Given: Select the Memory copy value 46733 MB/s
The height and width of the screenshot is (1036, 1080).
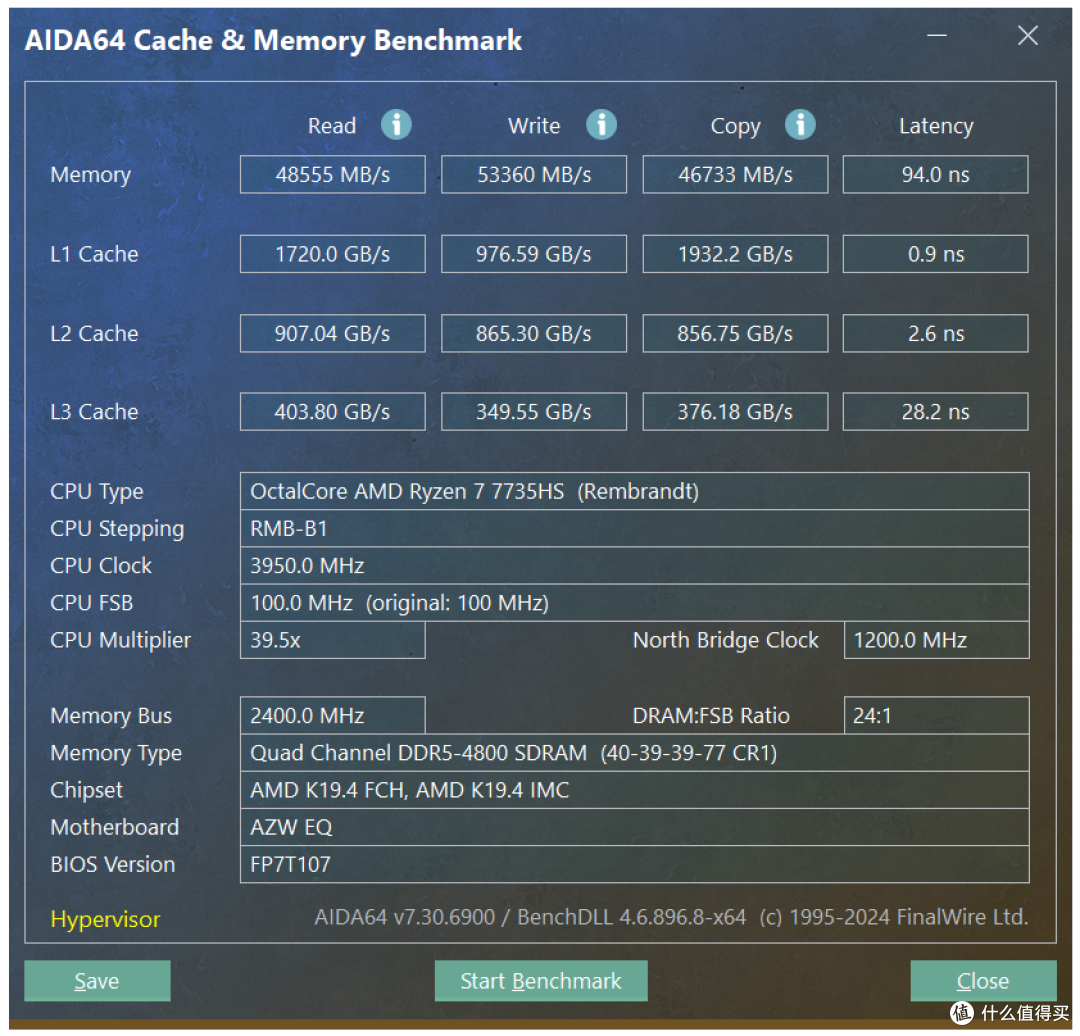Looking at the screenshot, I should click(735, 174).
